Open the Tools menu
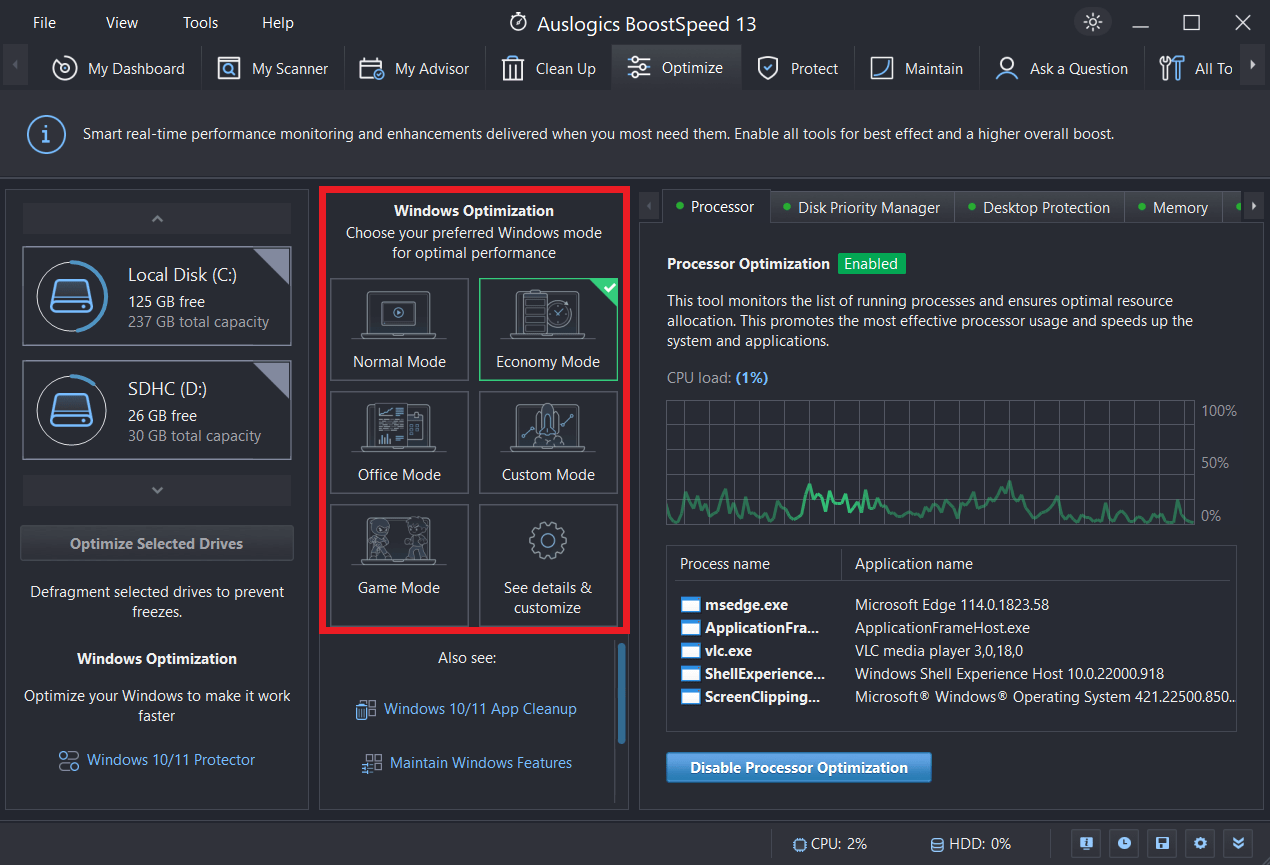Viewport: 1270px width, 865px height. (x=200, y=22)
